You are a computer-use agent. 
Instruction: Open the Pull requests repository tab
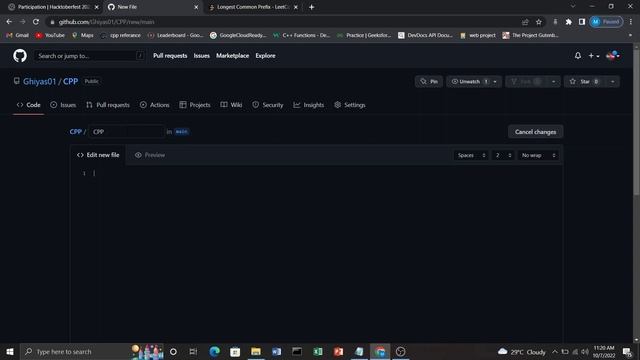point(108,105)
